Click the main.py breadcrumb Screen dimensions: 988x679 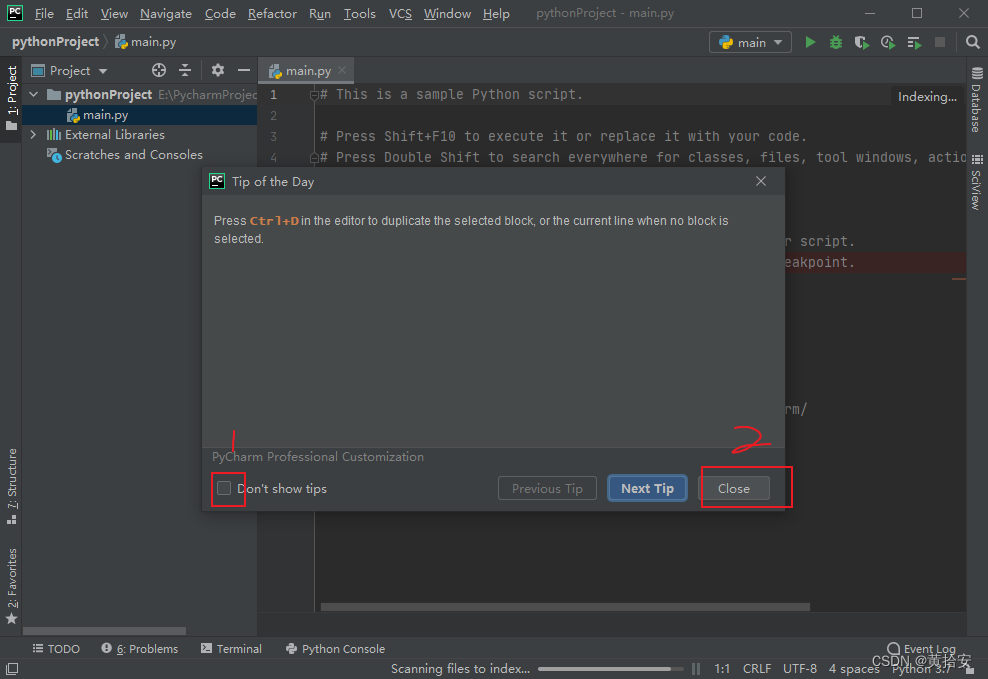click(x=146, y=42)
